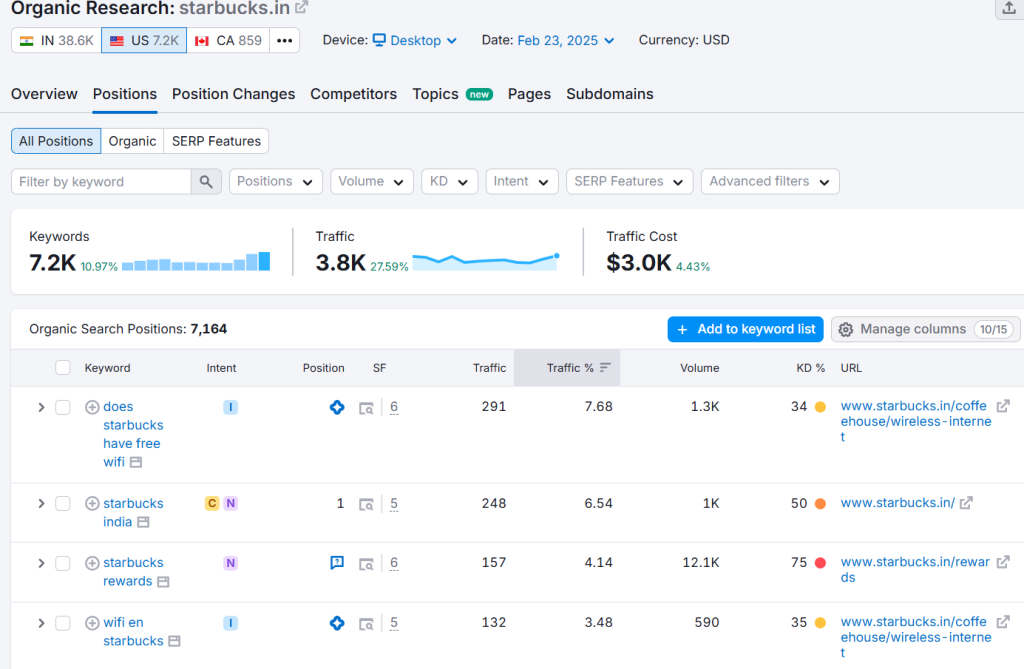View SERP snapshot icon beside starbucks india
This screenshot has width=1024, height=669.
(144, 522)
